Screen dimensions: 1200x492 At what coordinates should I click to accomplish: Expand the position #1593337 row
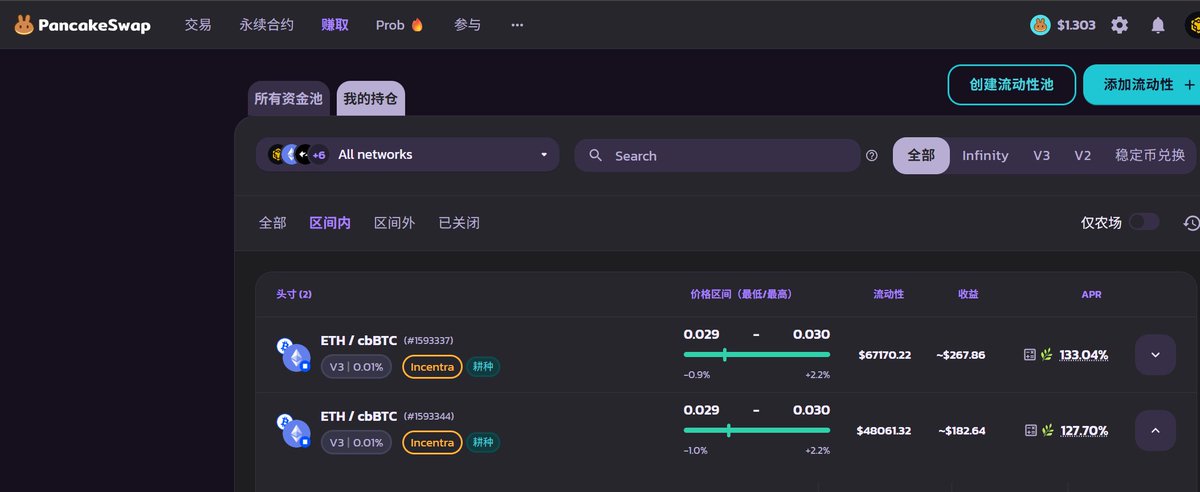pos(1155,355)
